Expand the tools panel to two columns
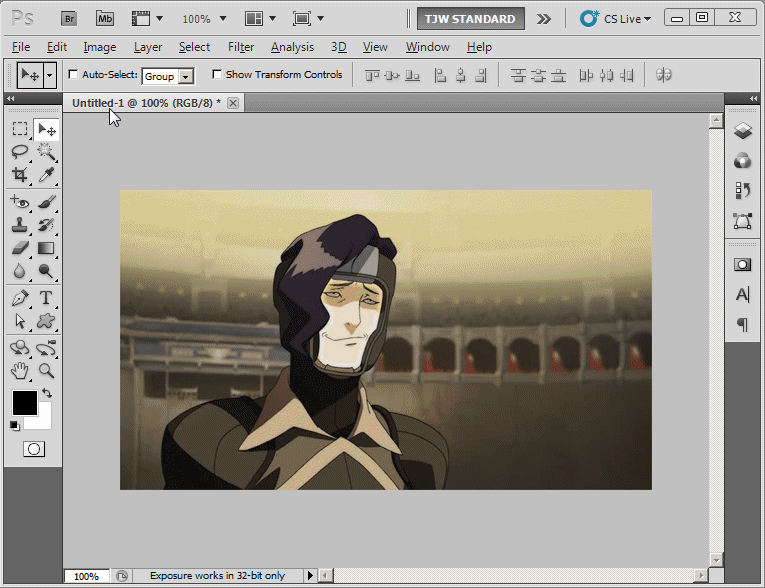Viewport: 765px width, 588px height. pyautogui.click(x=10, y=99)
